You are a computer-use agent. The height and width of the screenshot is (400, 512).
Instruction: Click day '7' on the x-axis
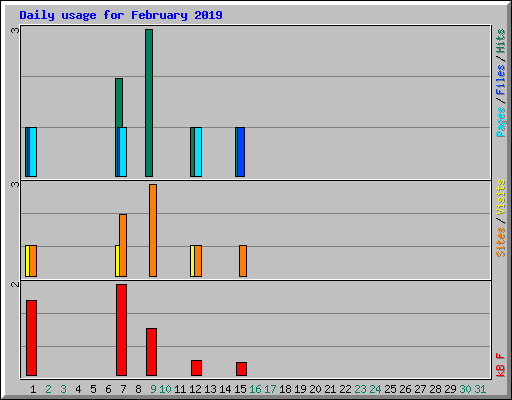tap(123, 389)
